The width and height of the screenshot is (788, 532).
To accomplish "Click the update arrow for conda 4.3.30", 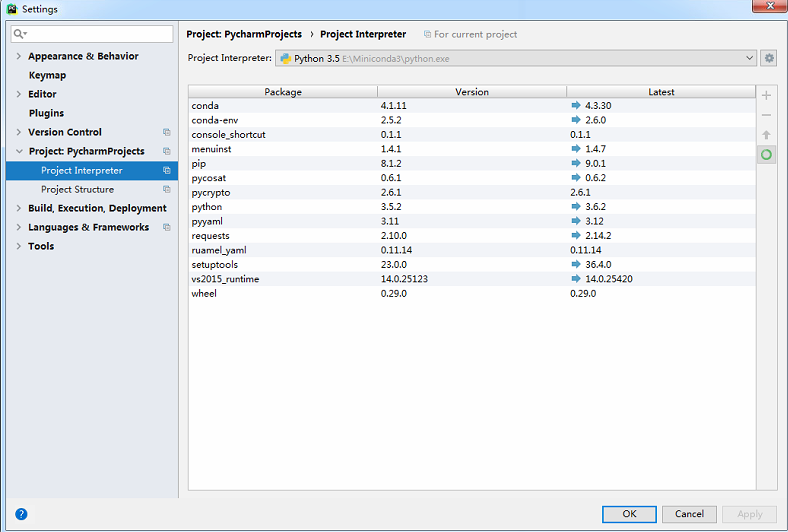I will 576,105.
